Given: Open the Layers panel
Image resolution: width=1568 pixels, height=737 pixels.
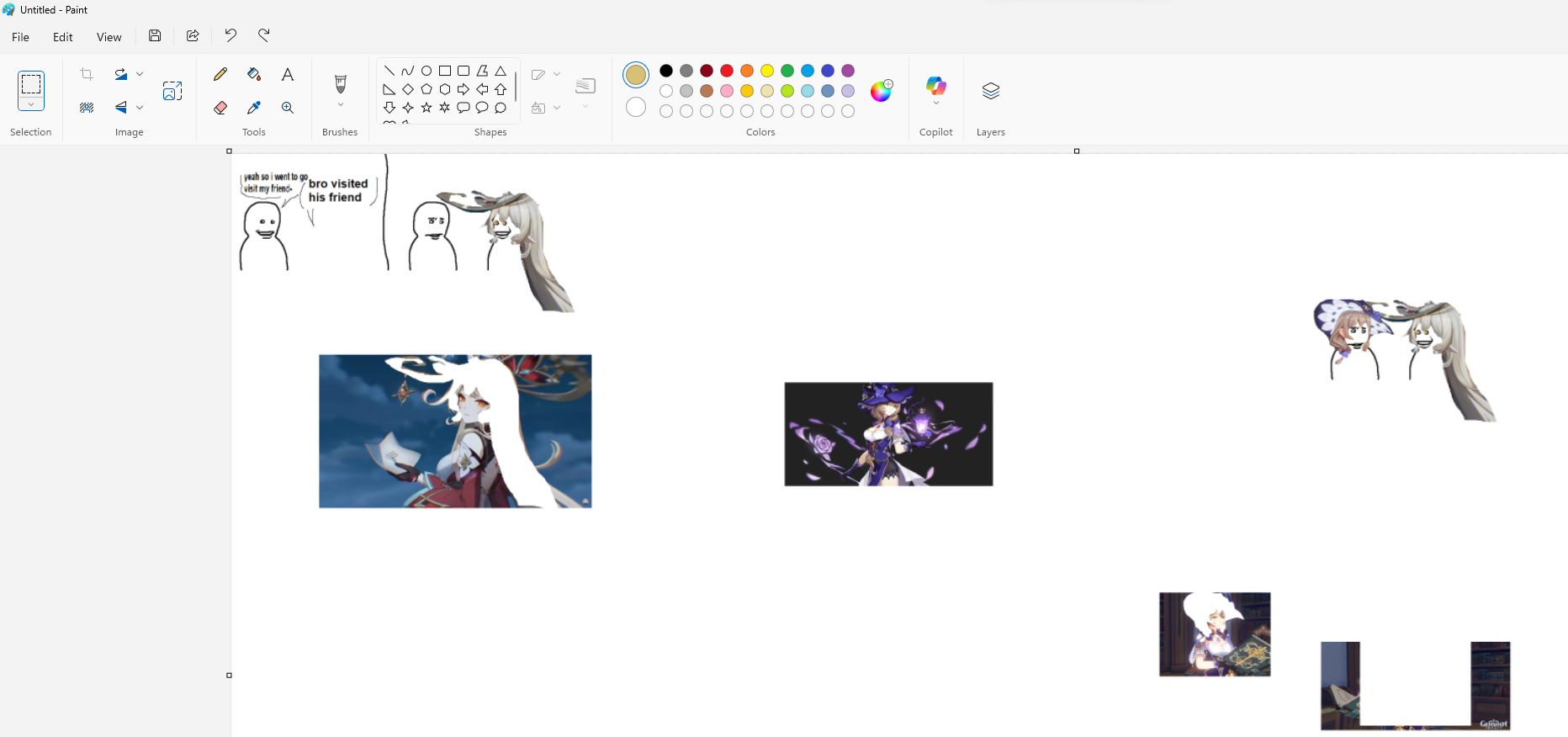Looking at the screenshot, I should (991, 91).
